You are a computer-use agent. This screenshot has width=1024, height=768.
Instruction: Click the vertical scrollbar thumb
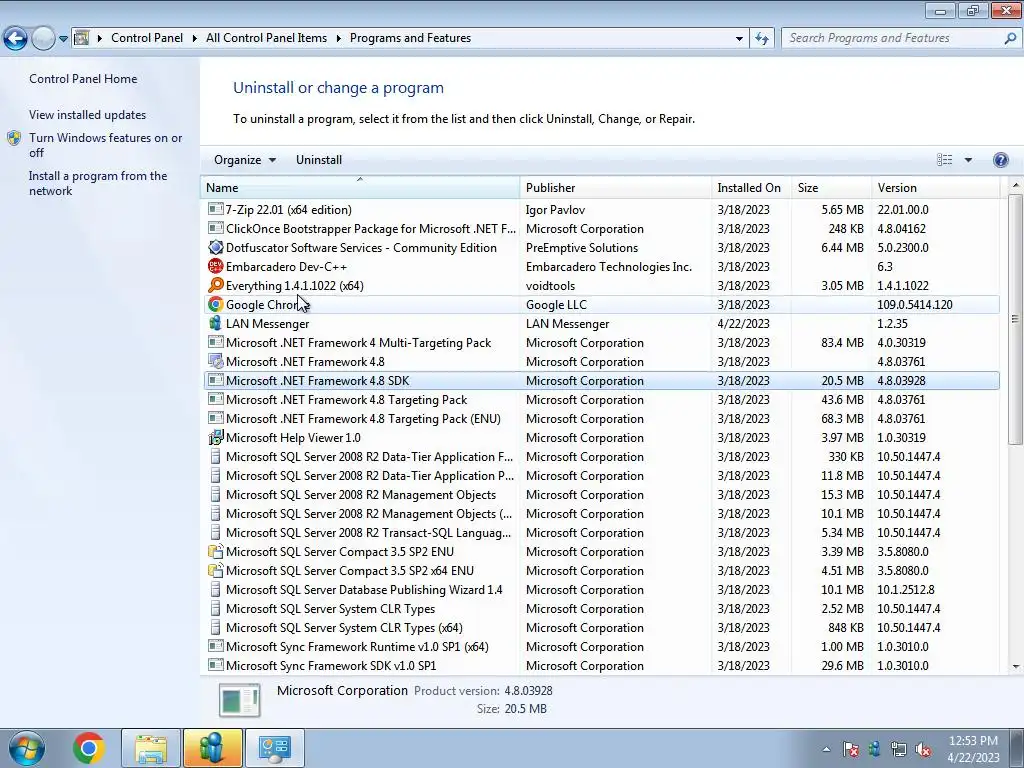coord(1015,319)
